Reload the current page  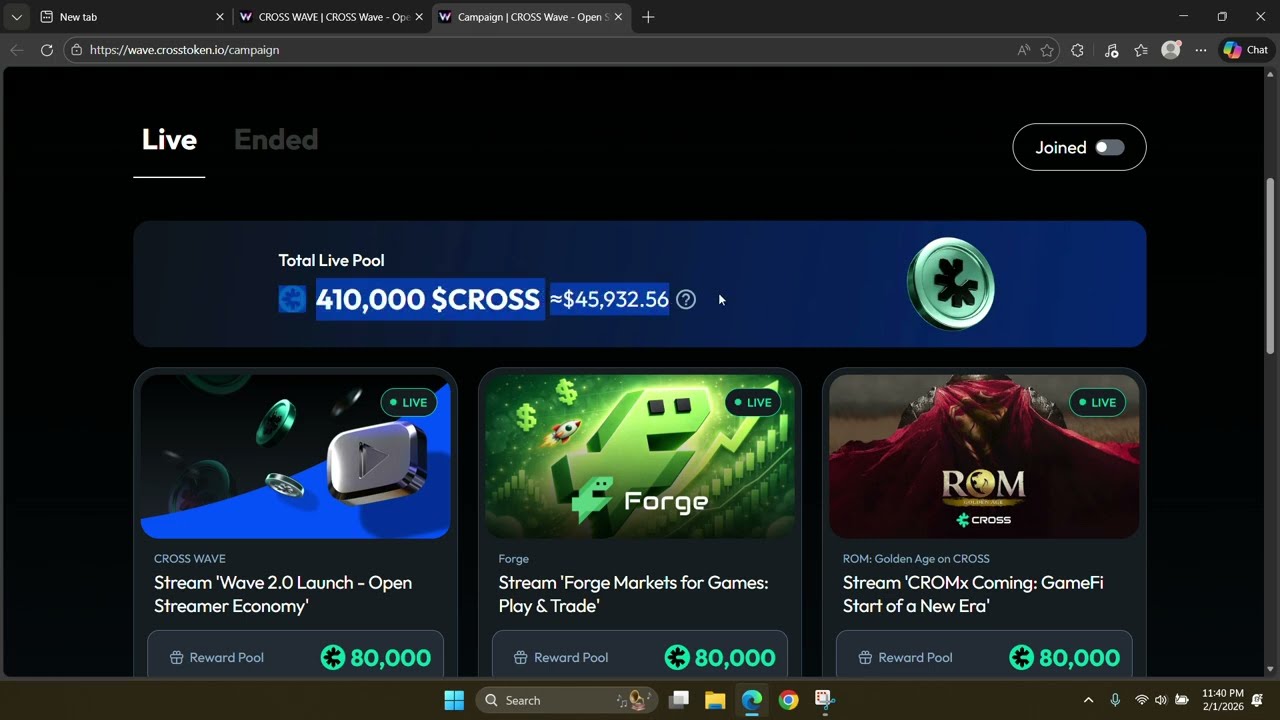pos(46,50)
